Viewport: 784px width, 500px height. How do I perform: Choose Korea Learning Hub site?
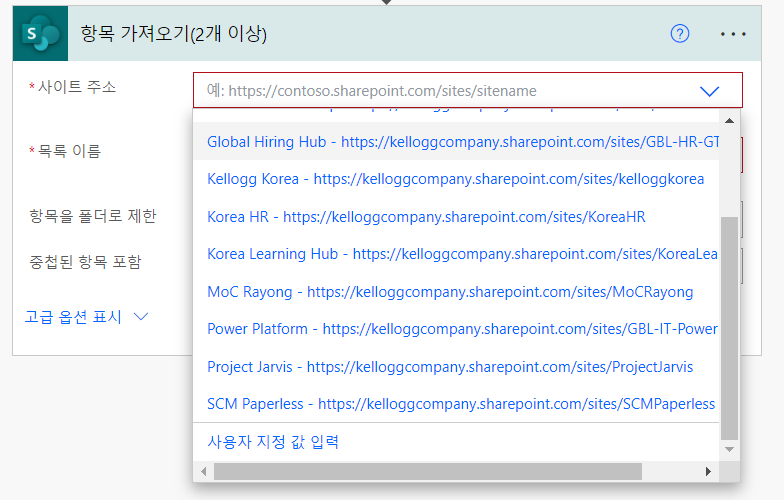pos(456,254)
